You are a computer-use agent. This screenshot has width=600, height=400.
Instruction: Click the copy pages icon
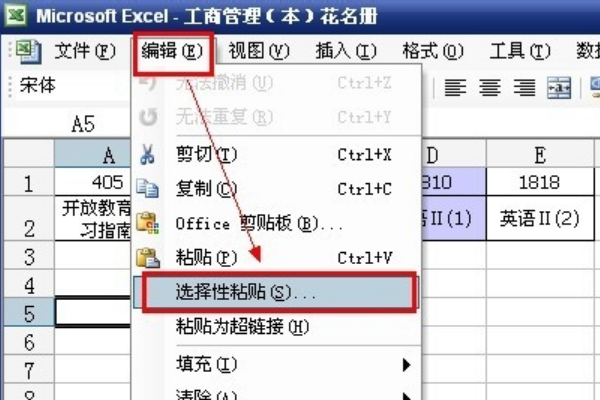(x=148, y=189)
